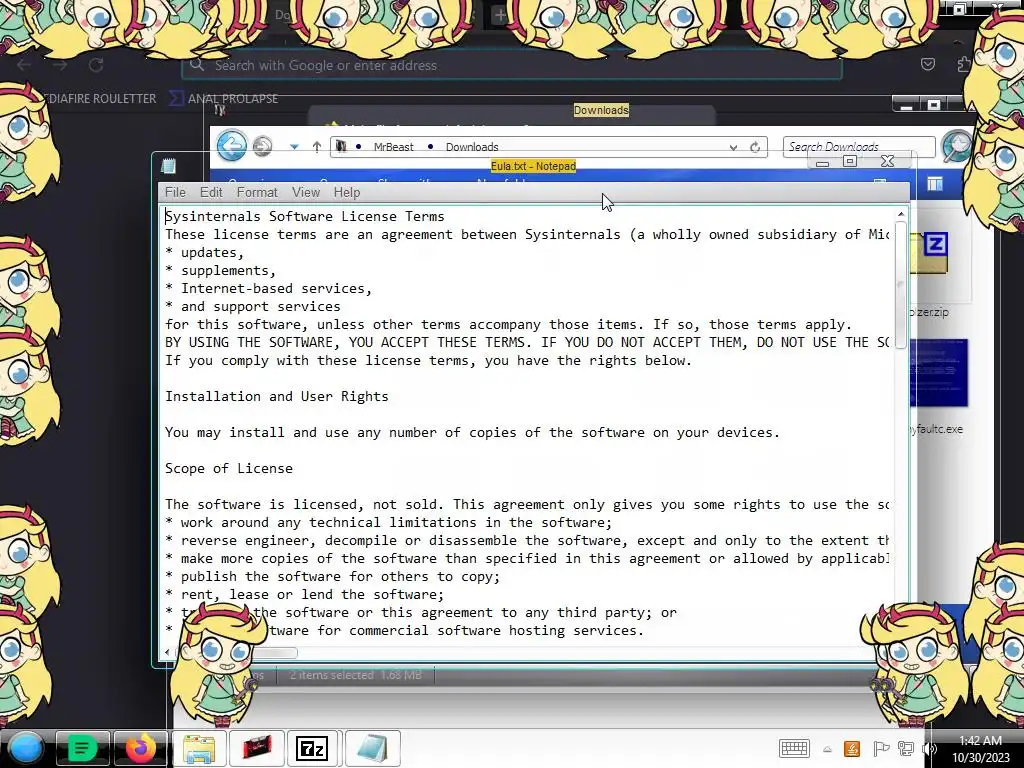Click '* publish the software for others' line
Screen dimensions: 1024x768
click(332, 577)
